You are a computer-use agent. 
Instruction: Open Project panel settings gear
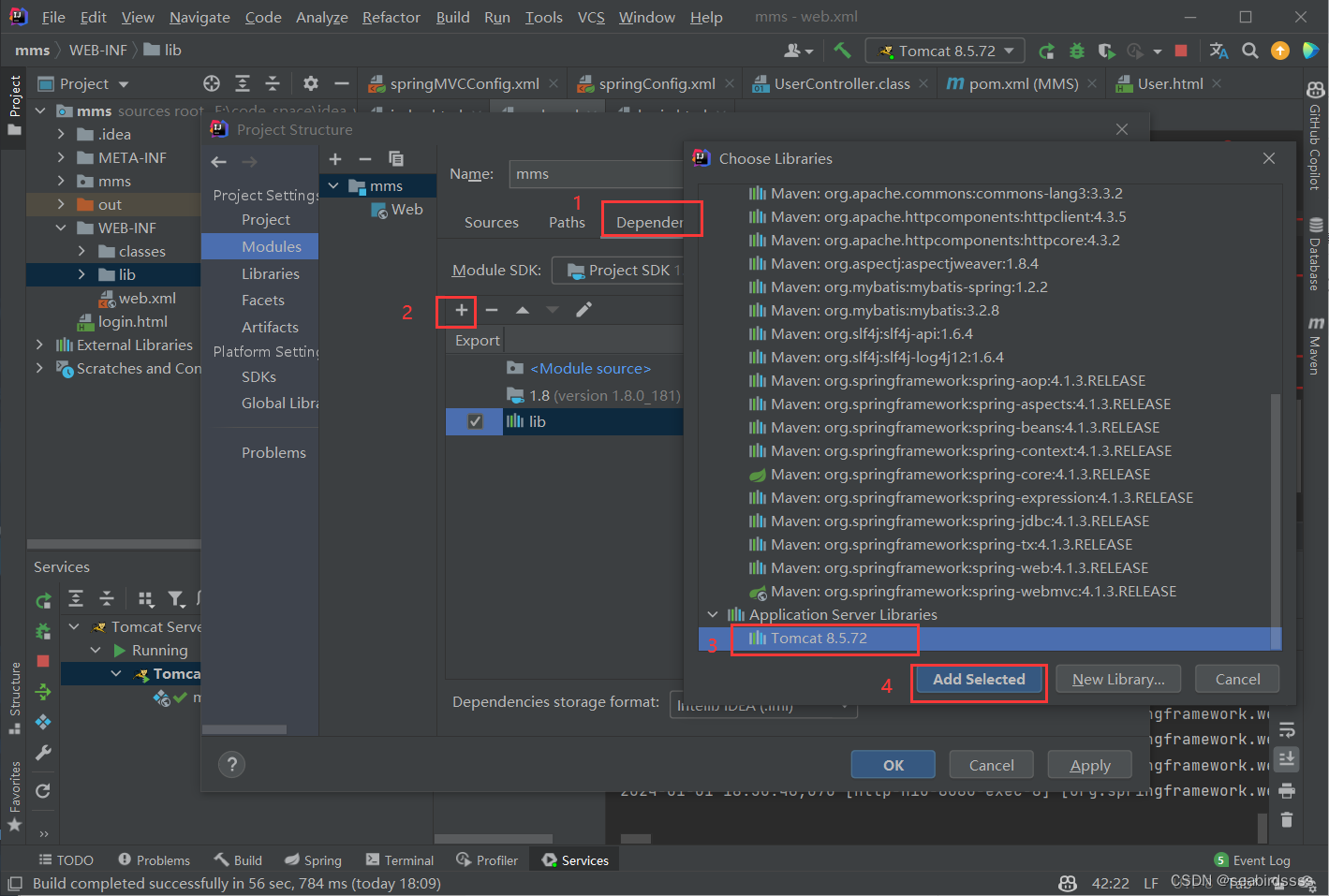311,83
